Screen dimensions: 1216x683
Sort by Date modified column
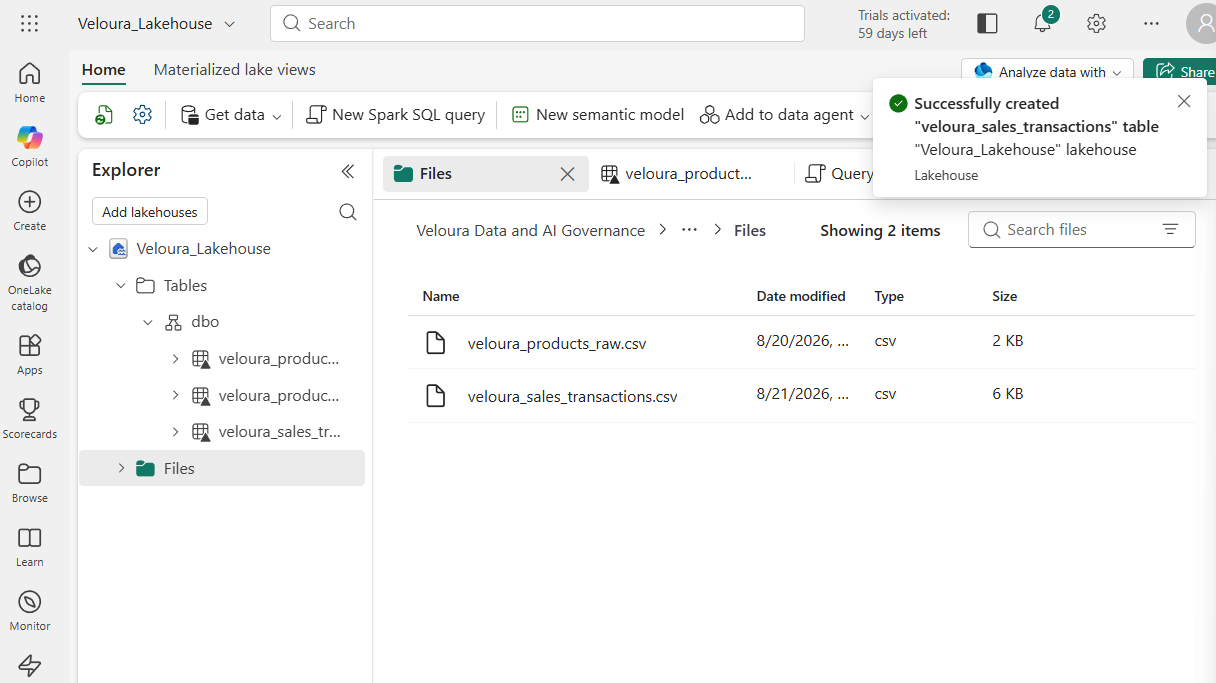click(801, 296)
